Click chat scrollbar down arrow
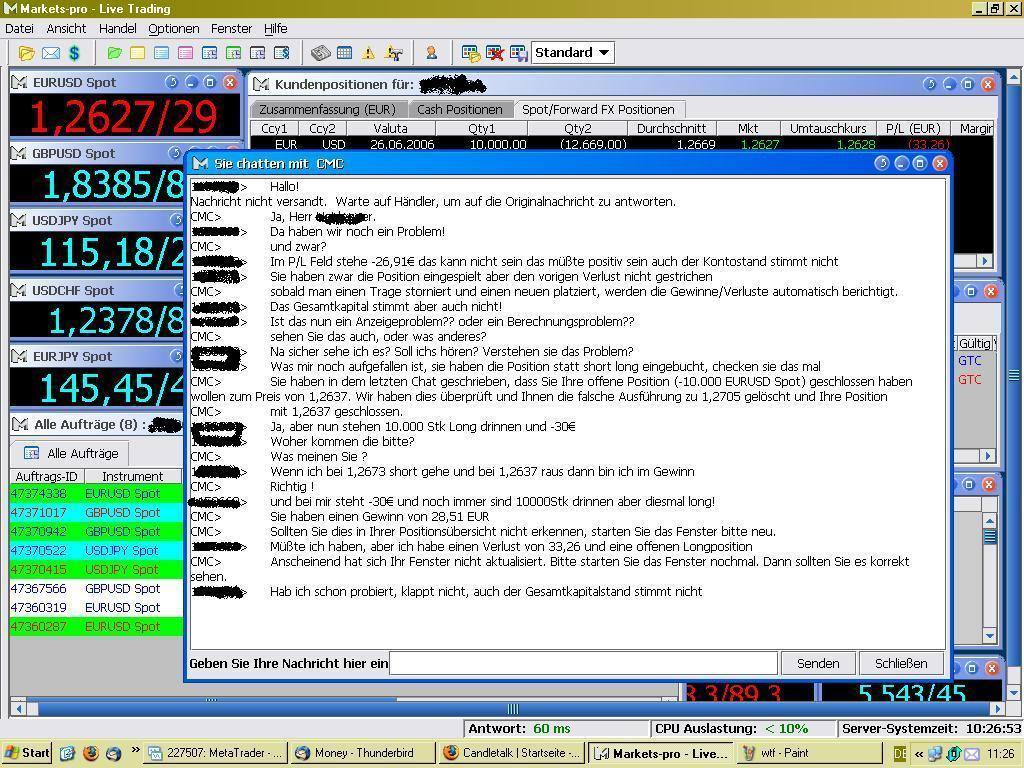 click(x=990, y=635)
